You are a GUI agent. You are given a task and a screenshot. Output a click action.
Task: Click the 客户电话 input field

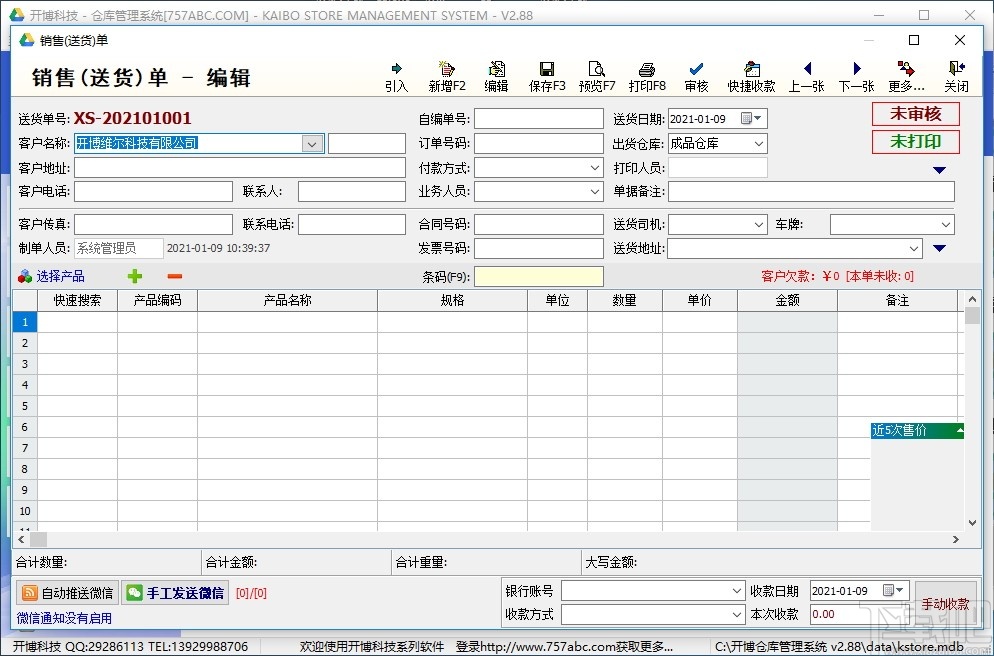click(153, 191)
